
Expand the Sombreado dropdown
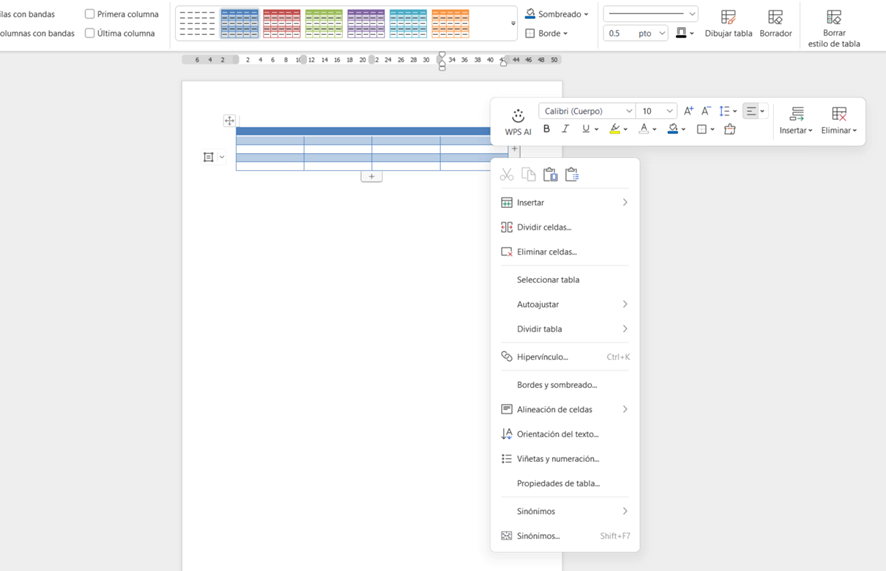[558, 14]
